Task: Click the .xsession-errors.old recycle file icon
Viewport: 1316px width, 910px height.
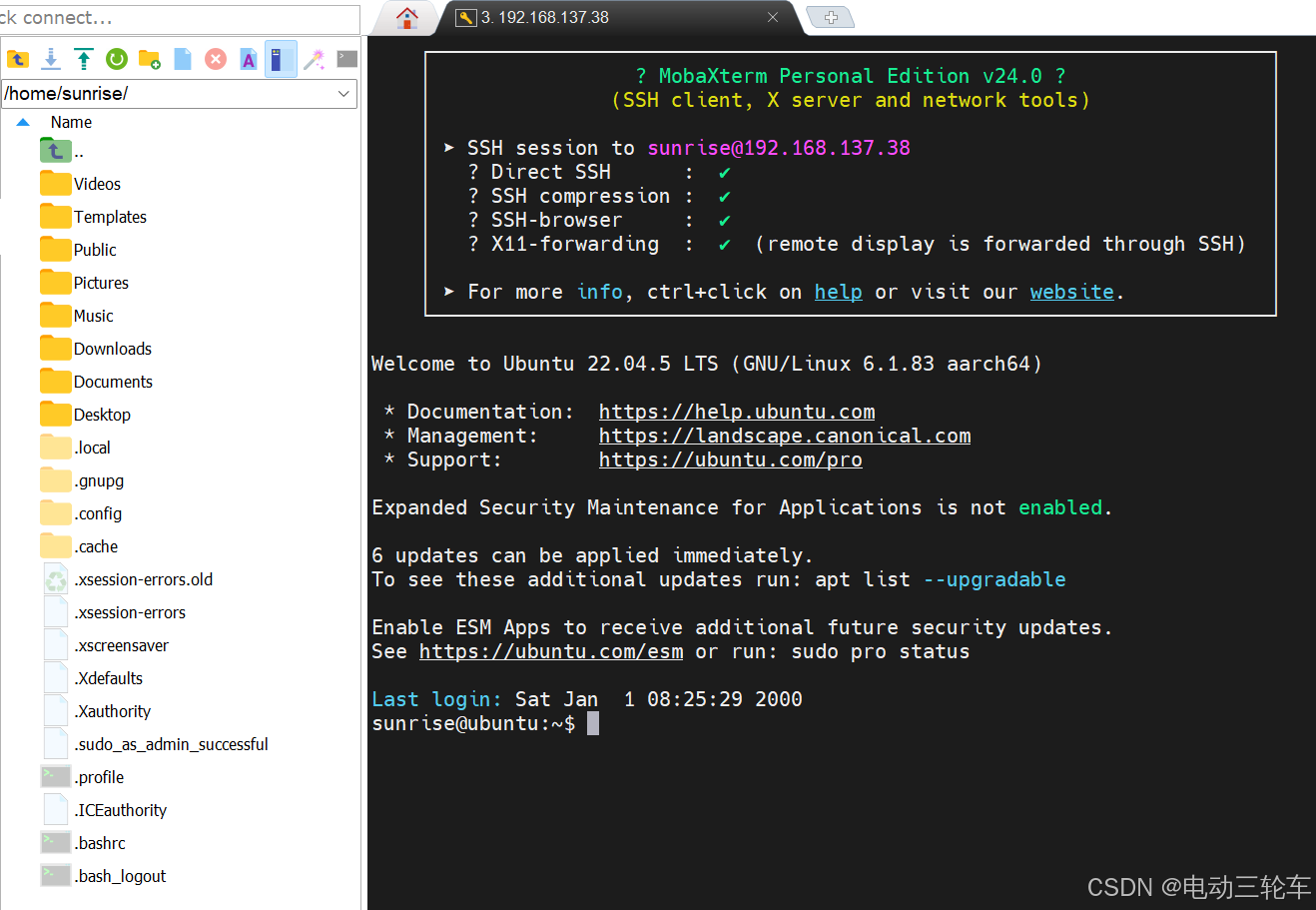Action: [x=56, y=579]
